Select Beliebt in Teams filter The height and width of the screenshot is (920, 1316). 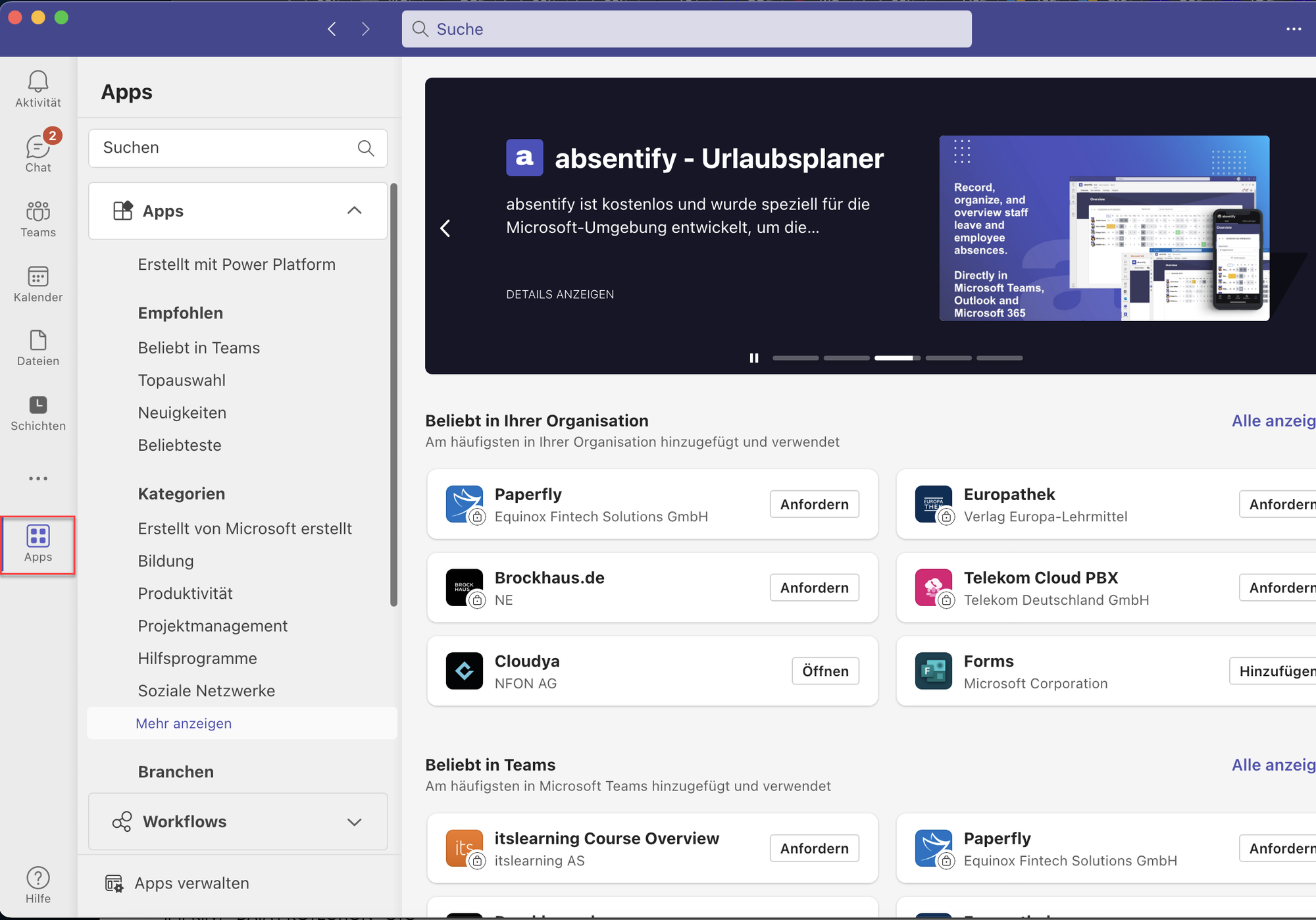click(x=199, y=347)
